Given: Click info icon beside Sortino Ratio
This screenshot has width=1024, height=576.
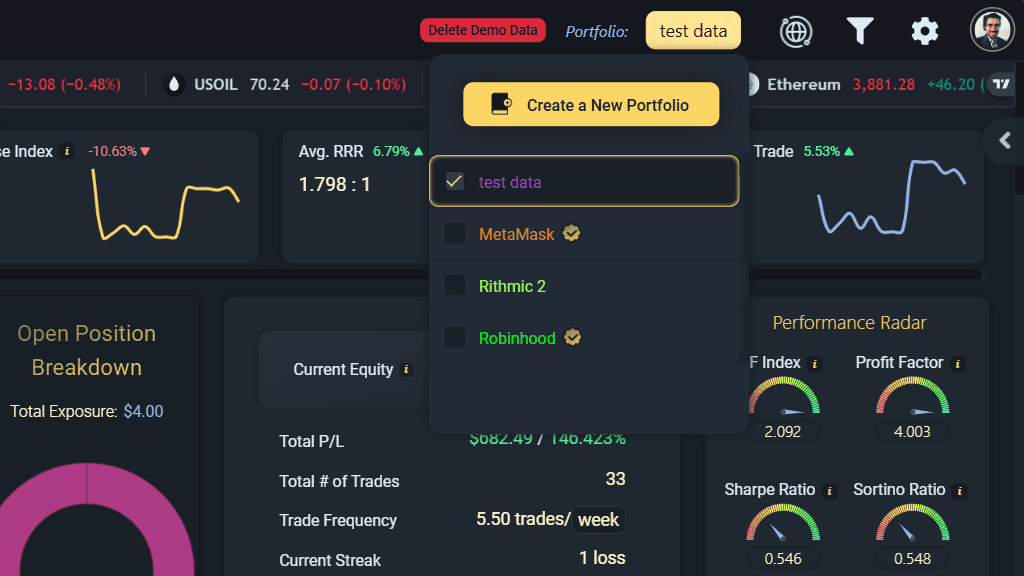Looking at the screenshot, I should (x=958, y=491).
